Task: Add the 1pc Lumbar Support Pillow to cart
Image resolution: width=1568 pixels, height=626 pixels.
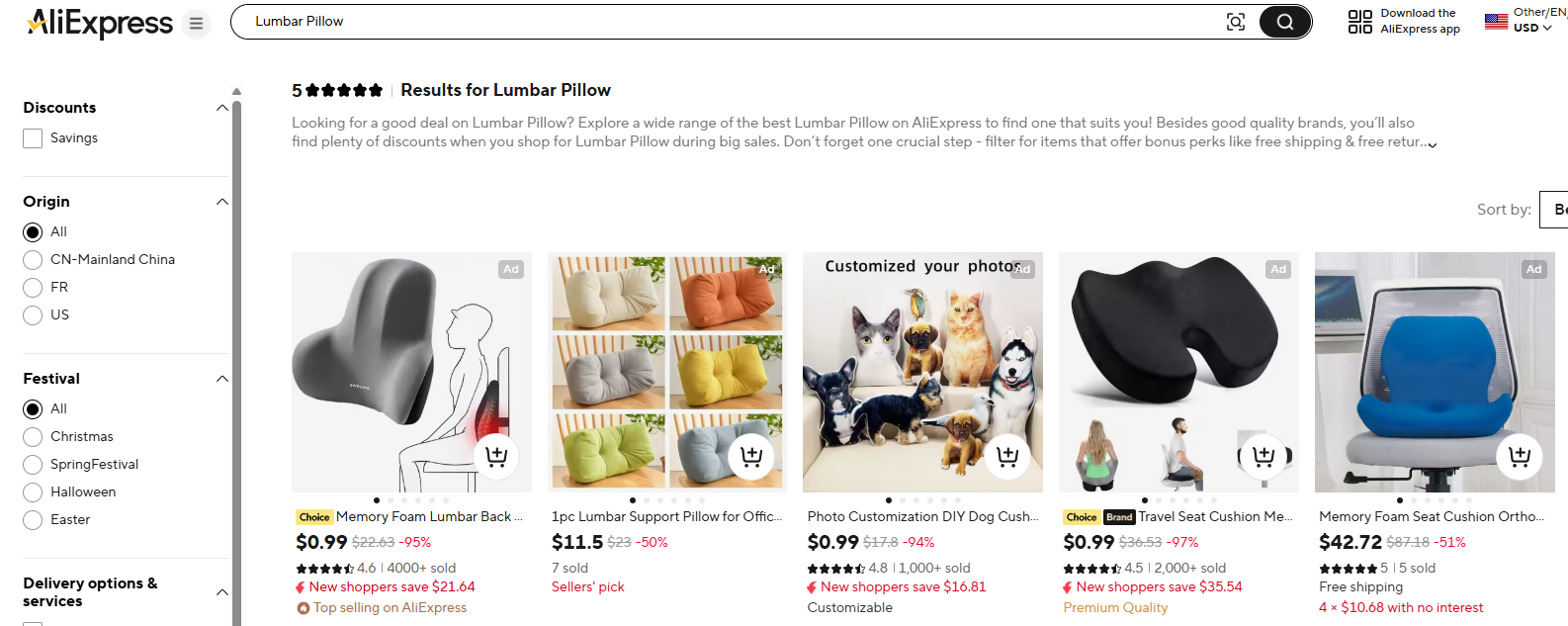Action: point(751,456)
